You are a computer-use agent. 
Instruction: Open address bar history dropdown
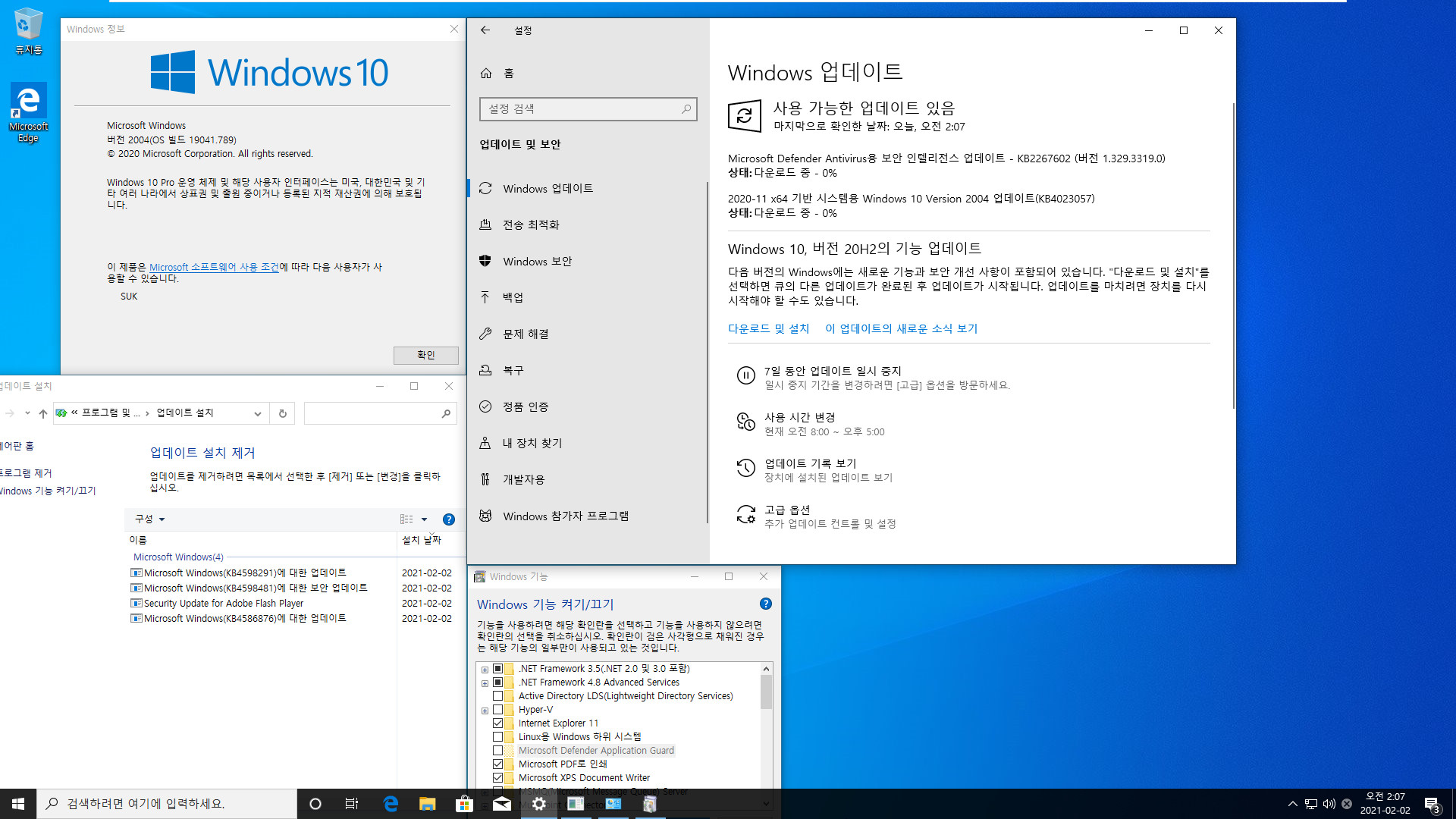258,413
